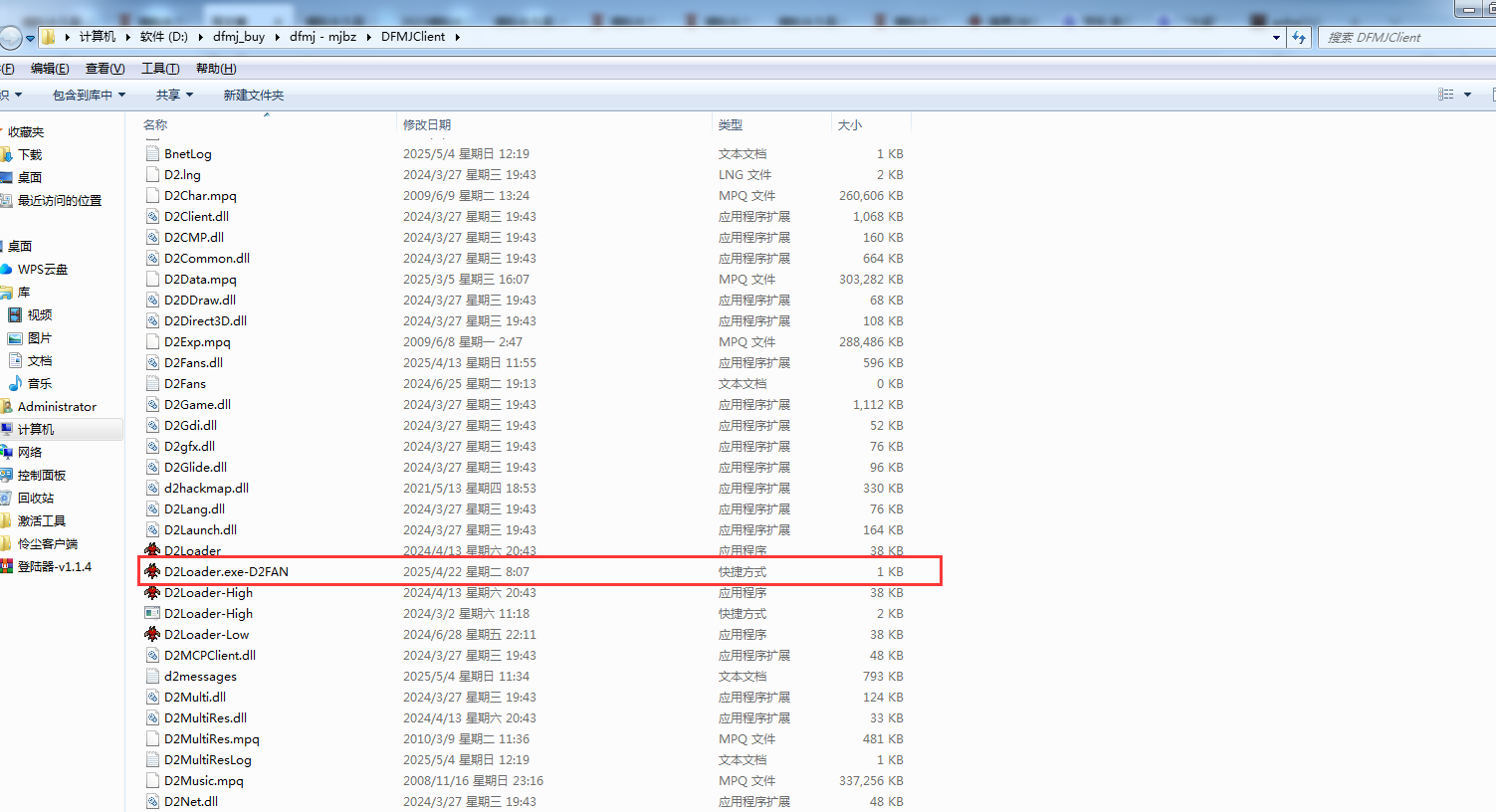Open 音乐 library in sidebar

point(40,384)
